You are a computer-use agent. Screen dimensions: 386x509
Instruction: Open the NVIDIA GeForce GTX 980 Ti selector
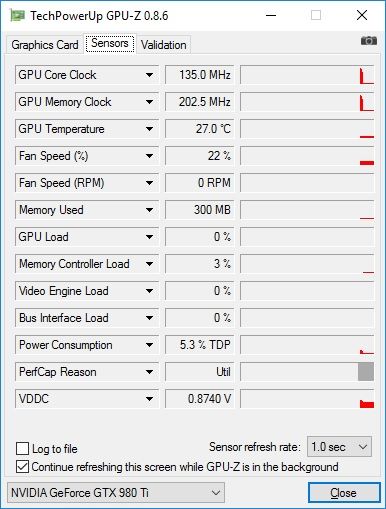[116, 492]
